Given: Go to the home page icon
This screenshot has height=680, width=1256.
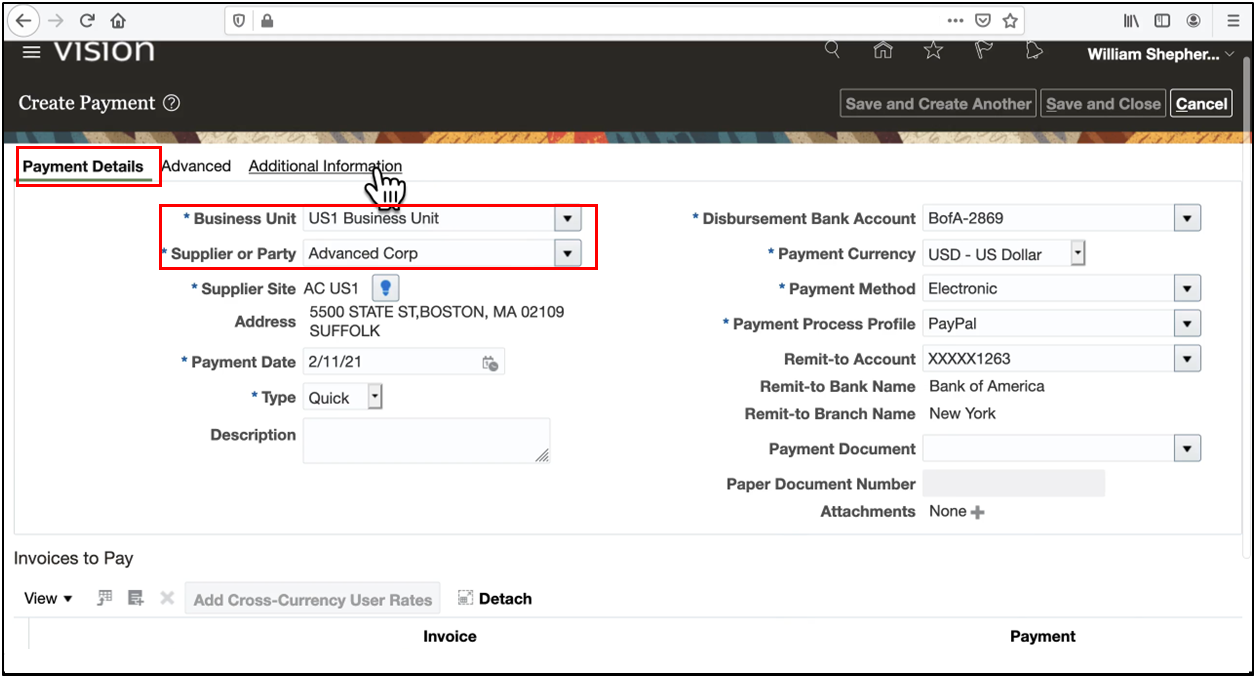Looking at the screenshot, I should tap(883, 49).
